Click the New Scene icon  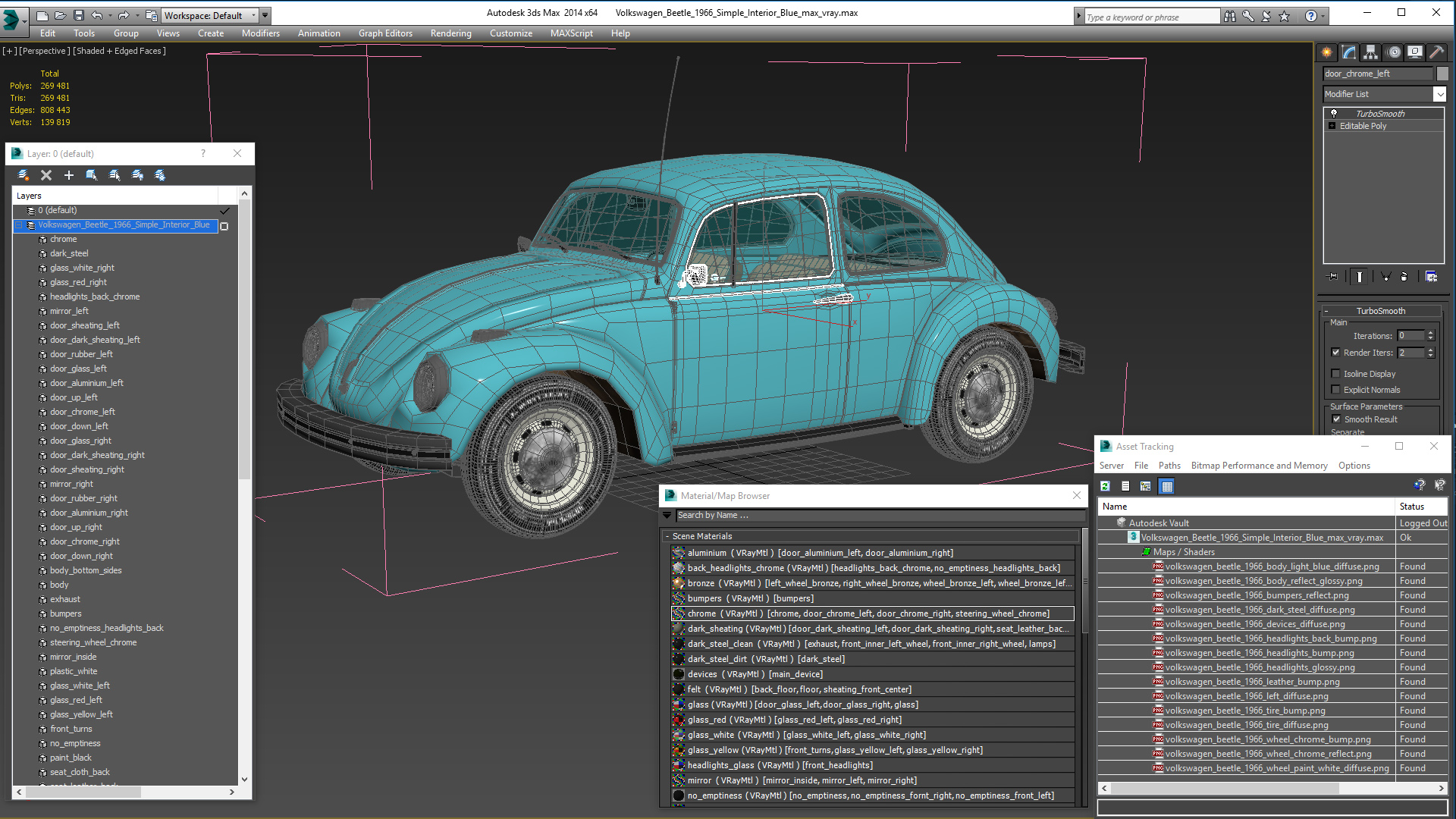click(x=42, y=15)
